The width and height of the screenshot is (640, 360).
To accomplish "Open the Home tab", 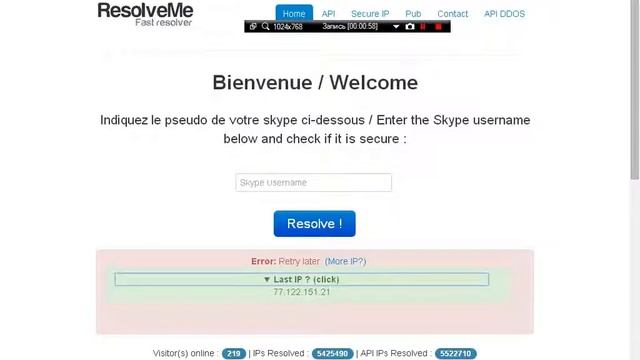I will tap(294, 13).
